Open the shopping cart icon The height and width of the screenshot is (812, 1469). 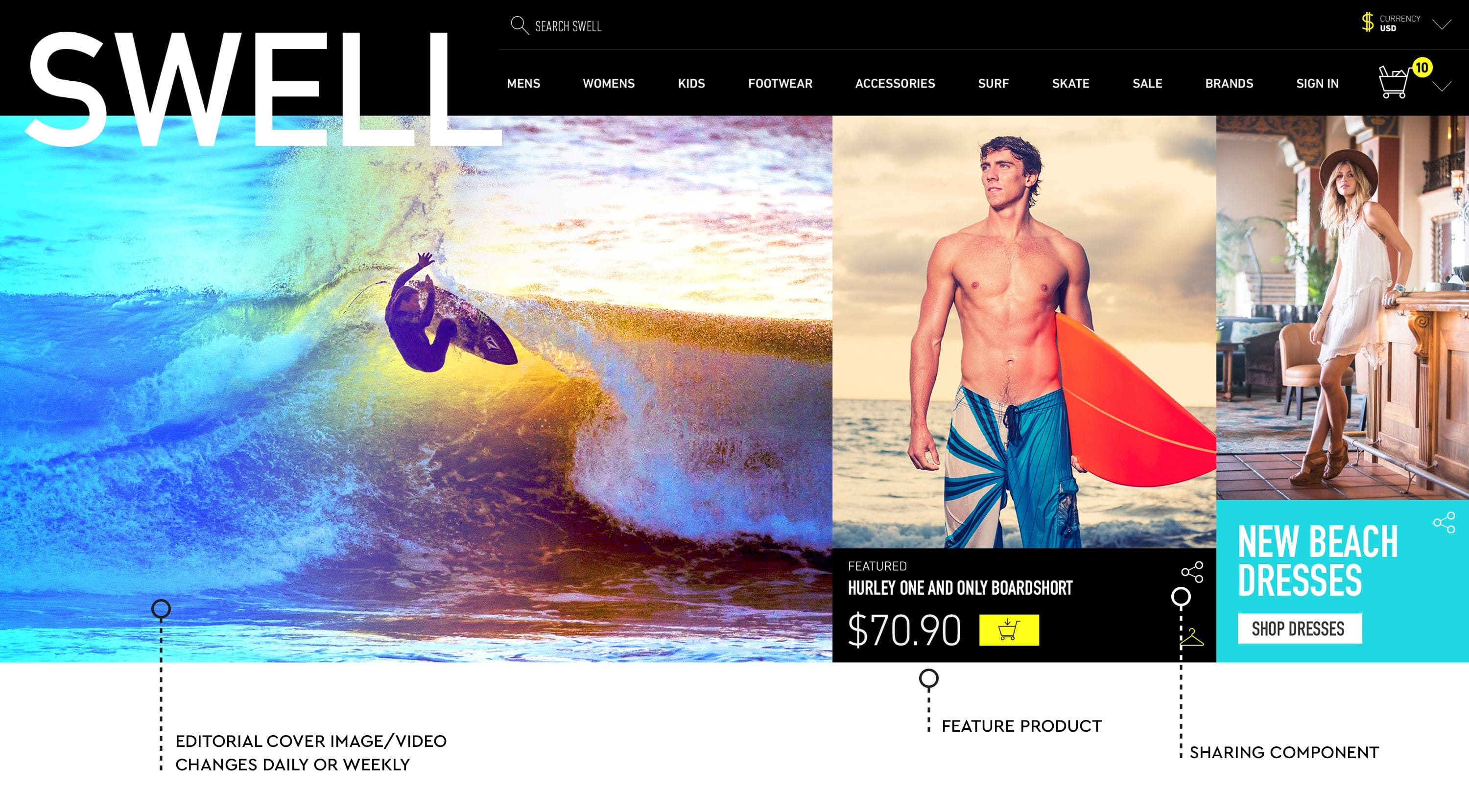pyautogui.click(x=1393, y=82)
